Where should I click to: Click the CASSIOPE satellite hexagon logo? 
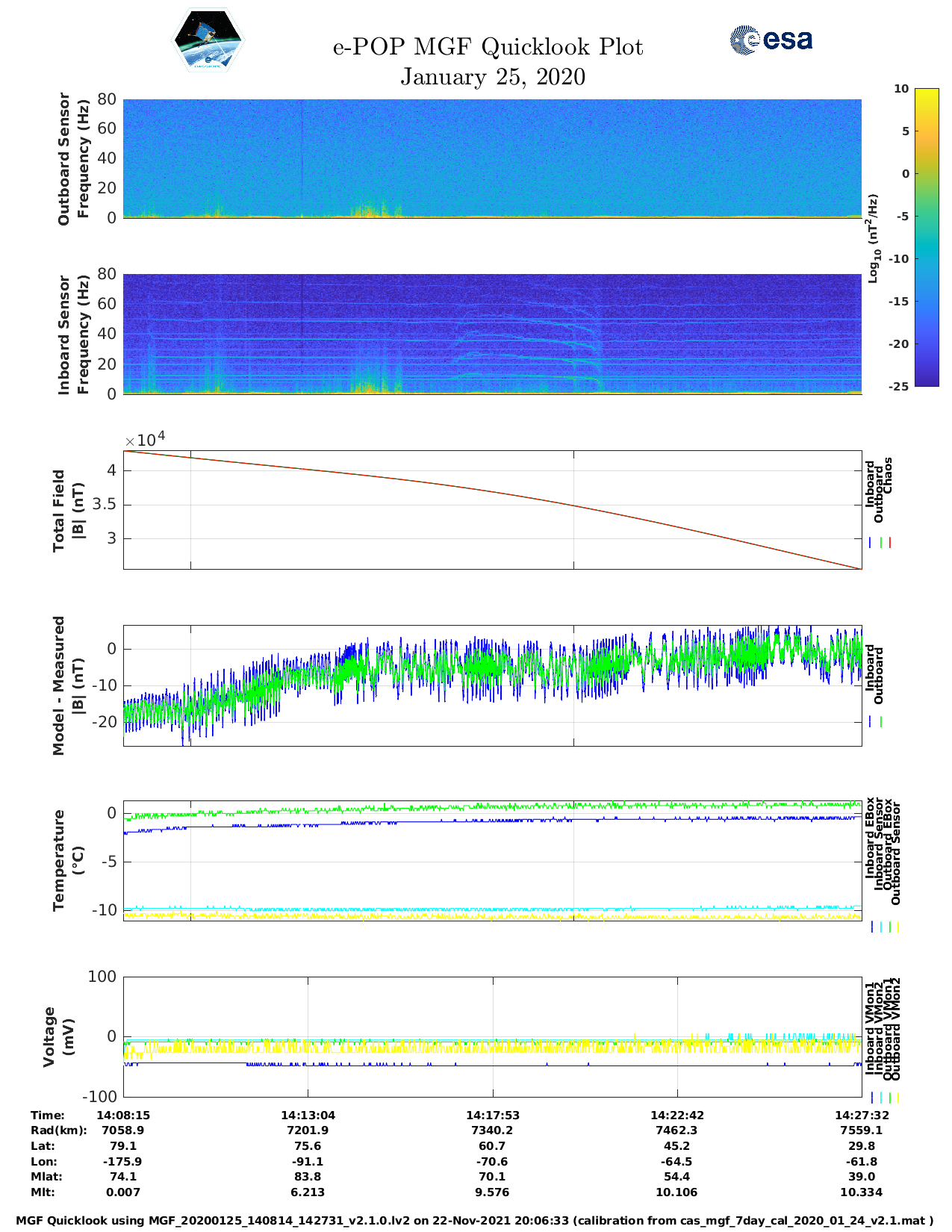208,41
